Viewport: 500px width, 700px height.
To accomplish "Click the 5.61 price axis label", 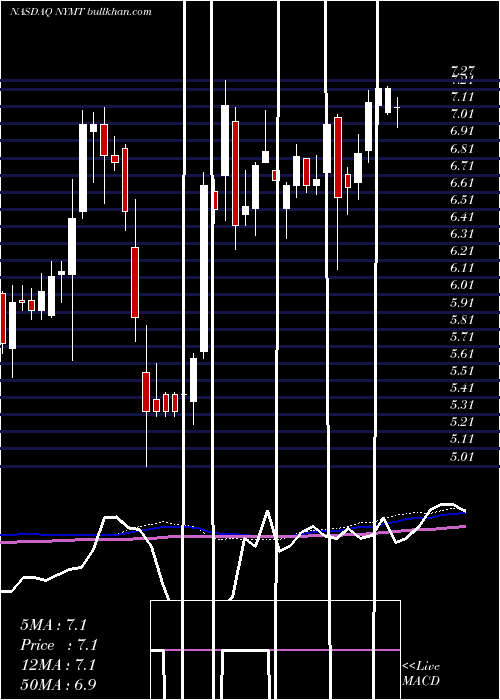I will [462, 354].
